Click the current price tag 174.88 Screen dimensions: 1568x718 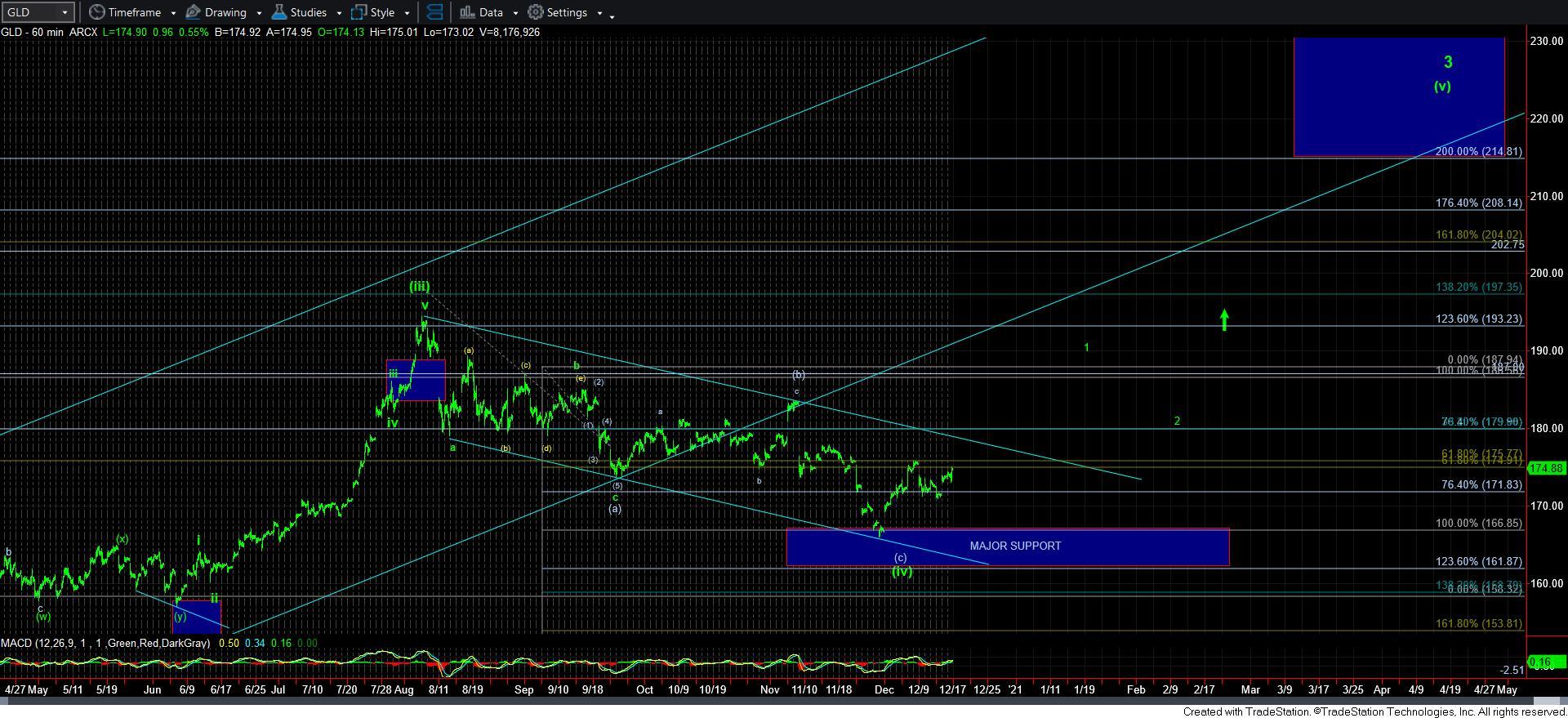point(1546,468)
